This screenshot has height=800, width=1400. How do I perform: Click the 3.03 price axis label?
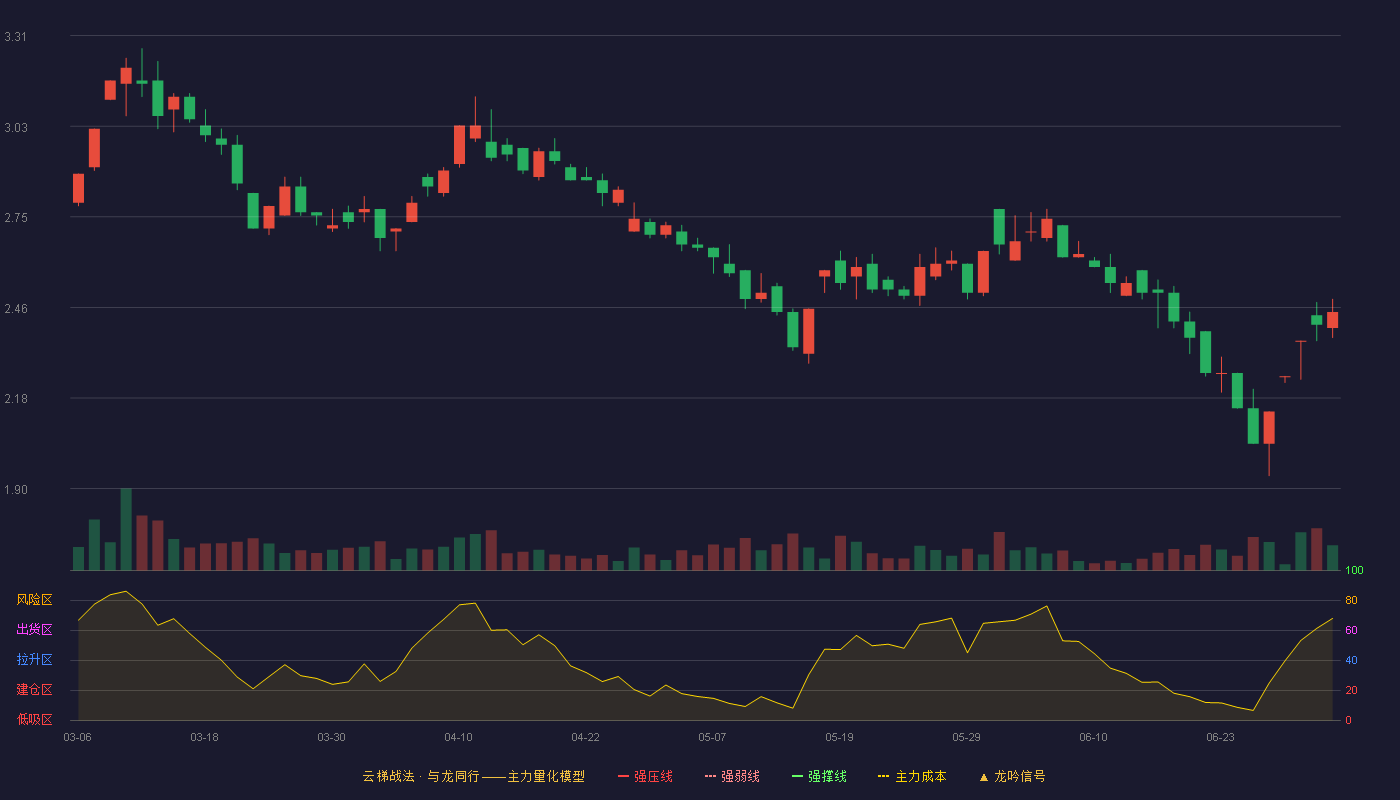coord(16,128)
